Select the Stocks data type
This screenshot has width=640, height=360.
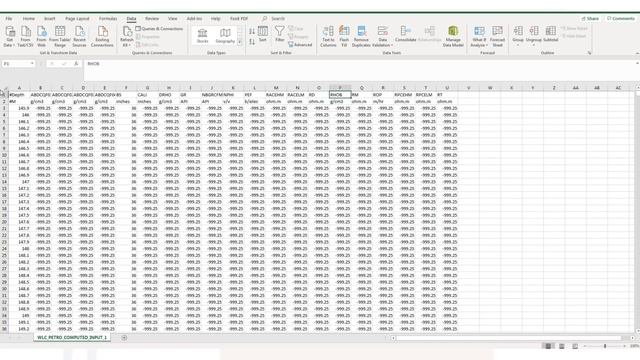(202, 36)
